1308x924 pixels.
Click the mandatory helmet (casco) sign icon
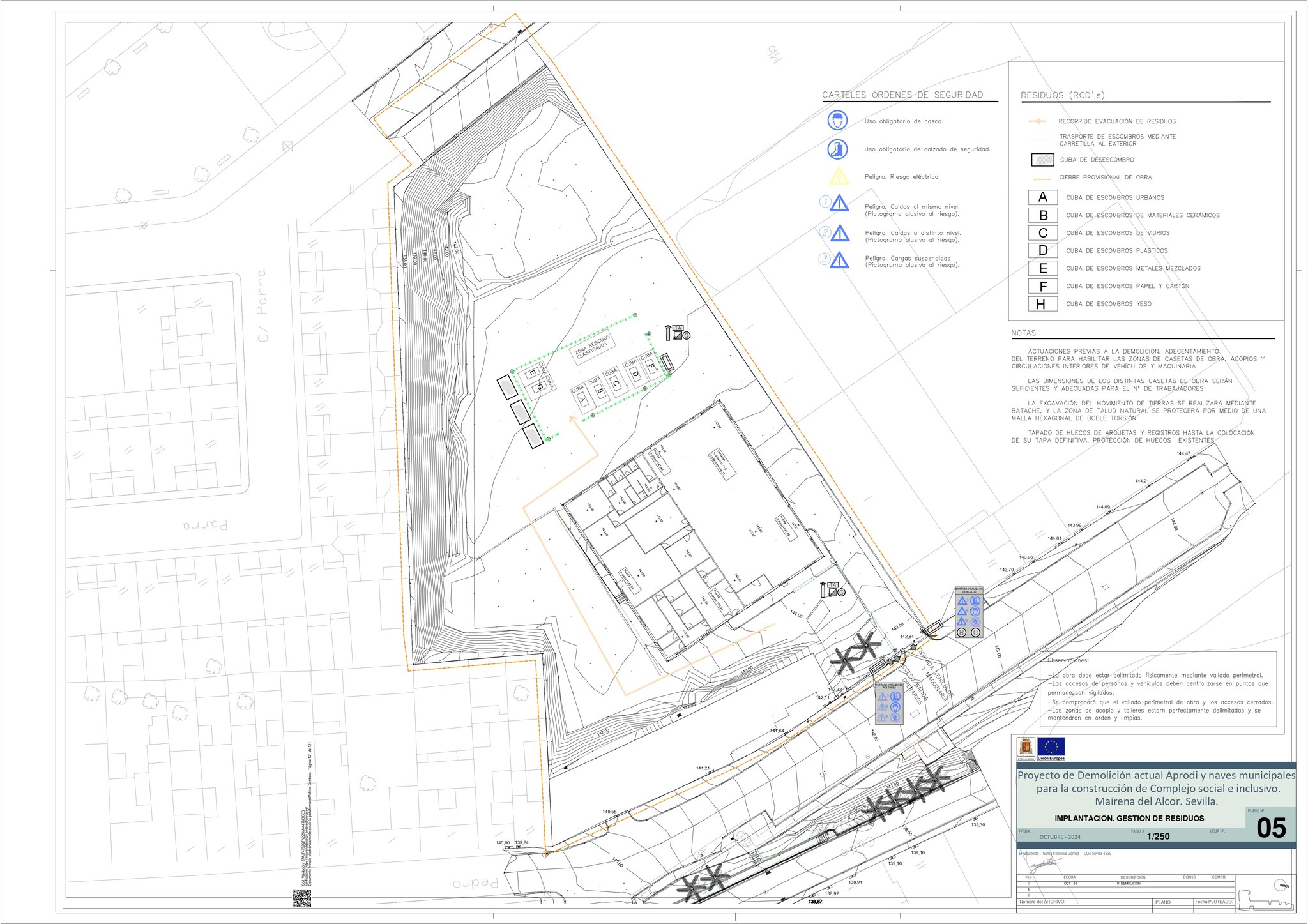tap(837, 119)
